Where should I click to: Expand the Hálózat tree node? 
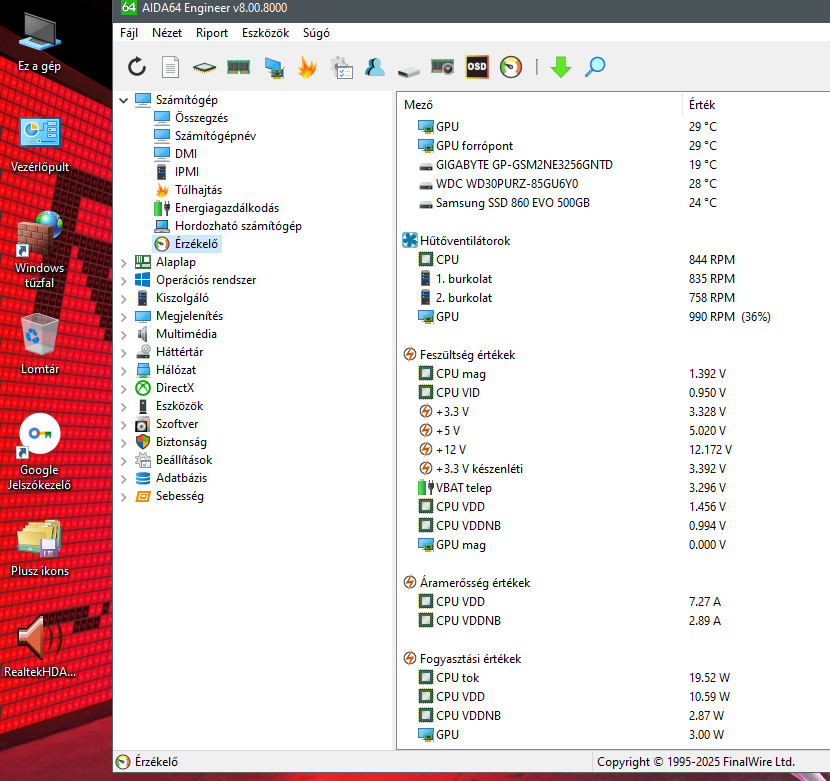[124, 370]
